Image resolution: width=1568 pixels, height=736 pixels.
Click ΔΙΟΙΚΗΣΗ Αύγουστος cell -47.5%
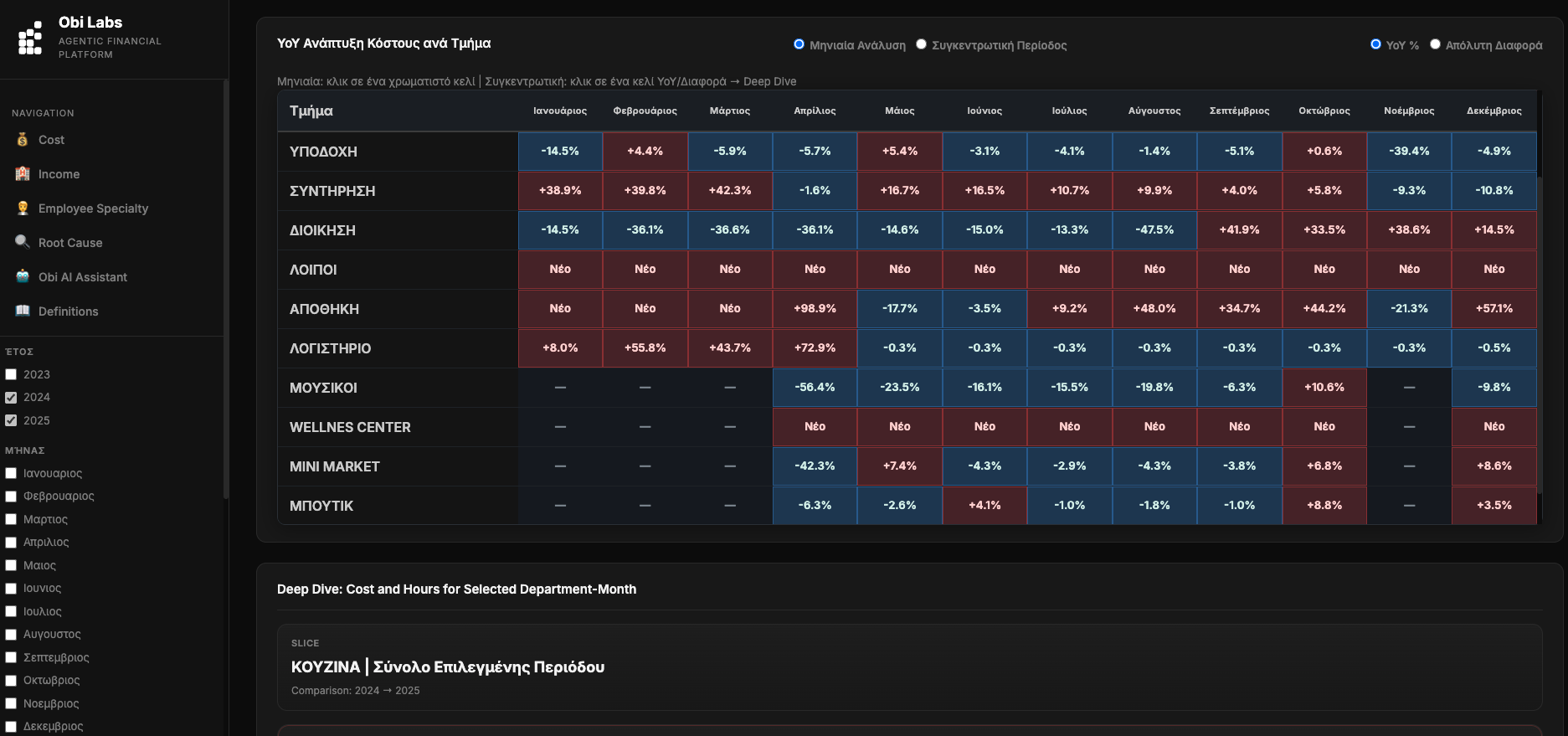click(x=1154, y=230)
